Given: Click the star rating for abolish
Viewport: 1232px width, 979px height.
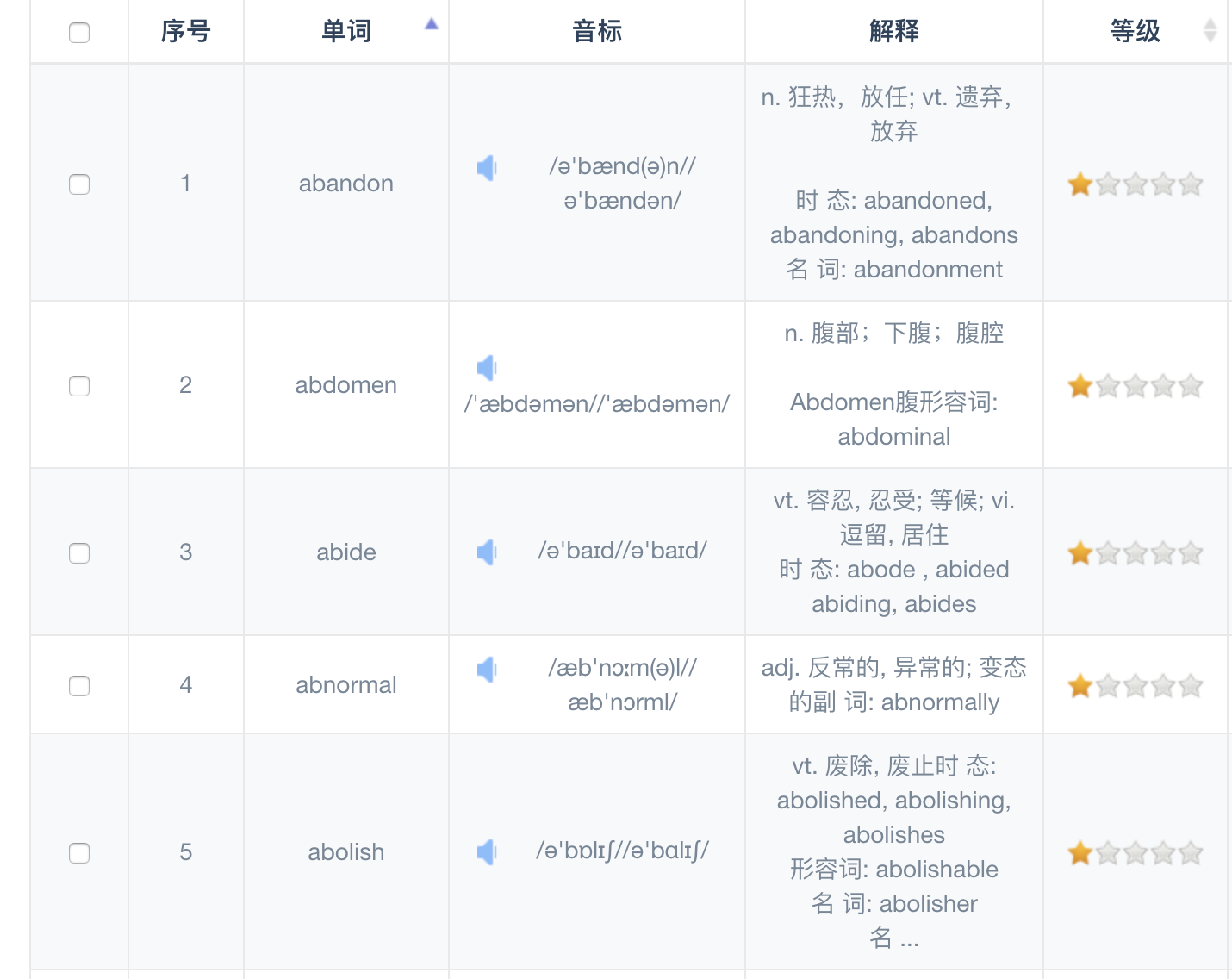Looking at the screenshot, I should pyautogui.click(x=1135, y=853).
